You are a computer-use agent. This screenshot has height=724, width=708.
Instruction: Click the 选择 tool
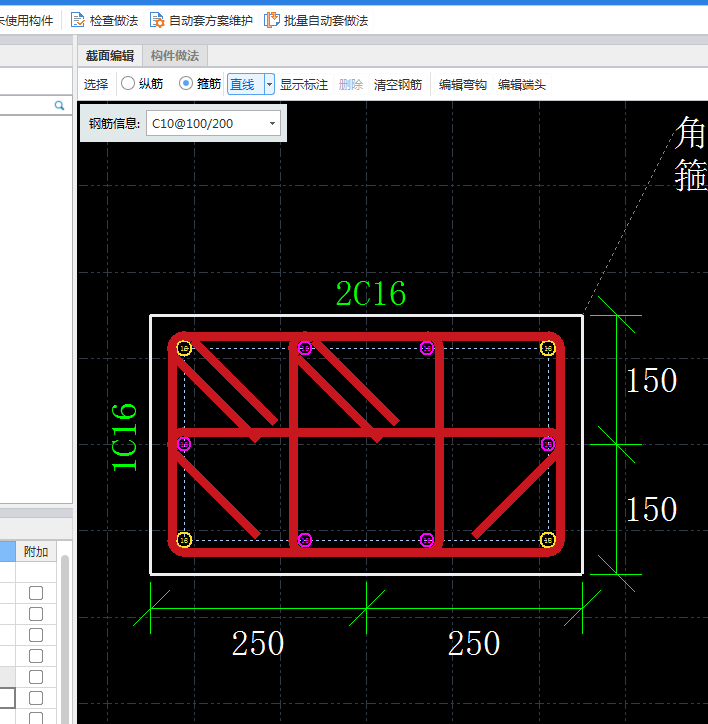click(96, 84)
